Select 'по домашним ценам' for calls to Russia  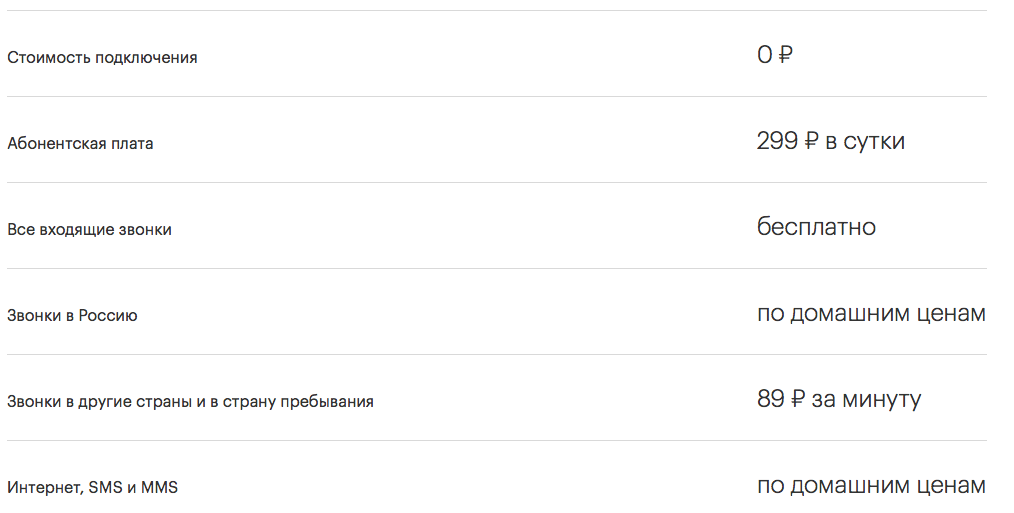[x=871, y=314]
